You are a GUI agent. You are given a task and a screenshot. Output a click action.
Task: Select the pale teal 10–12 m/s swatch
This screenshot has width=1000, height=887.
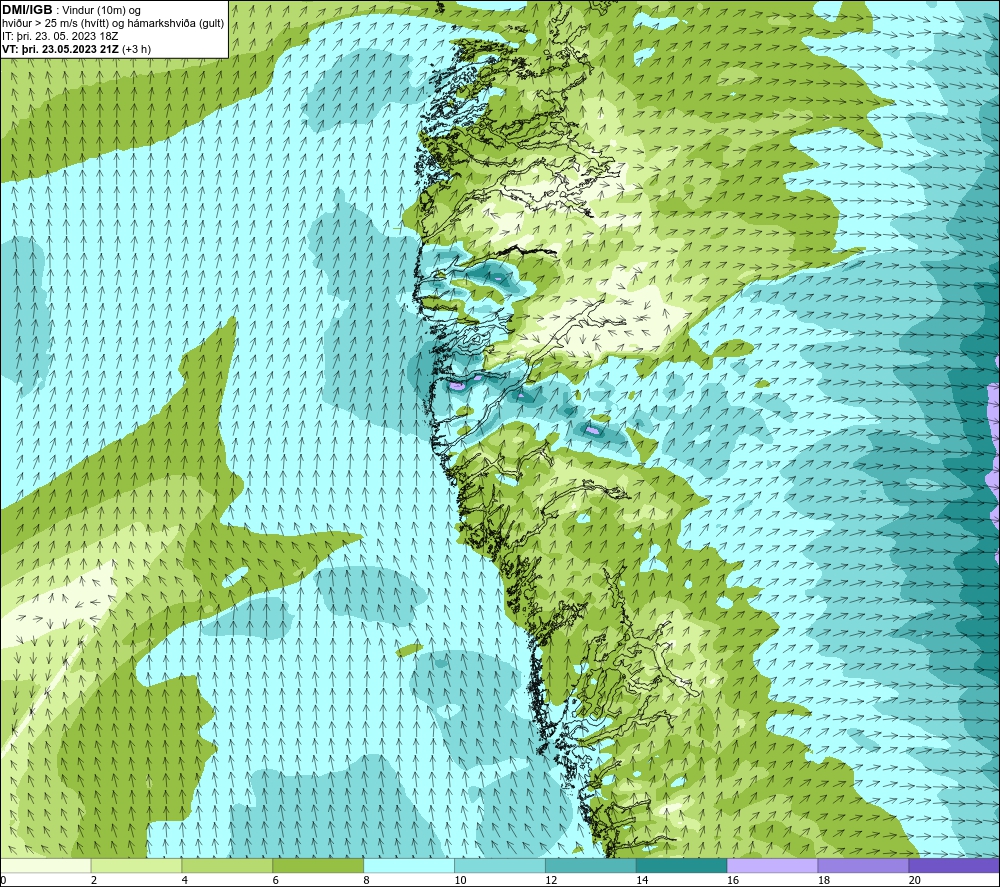tap(500, 865)
